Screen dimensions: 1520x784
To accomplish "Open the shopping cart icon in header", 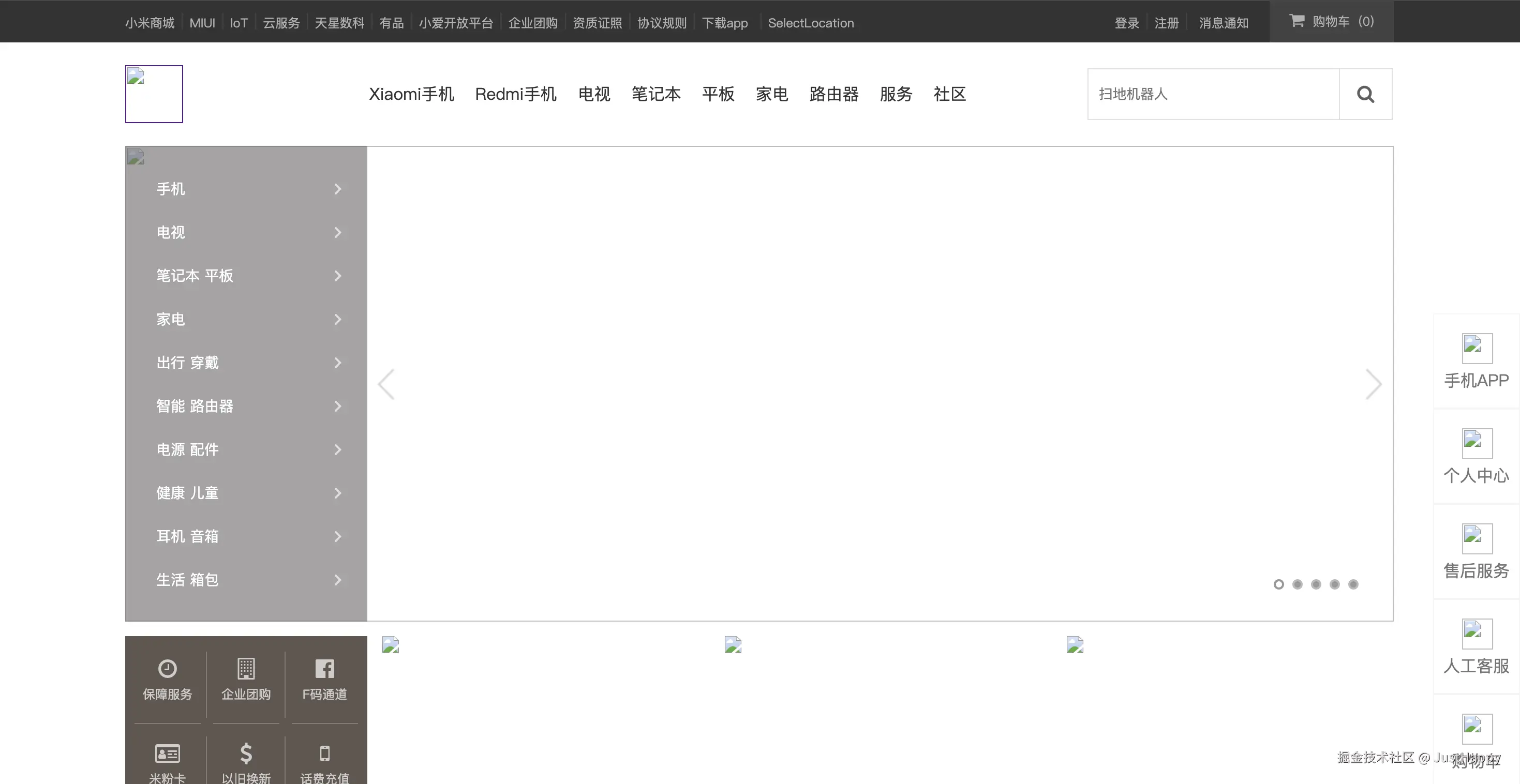I will 1297,21.
